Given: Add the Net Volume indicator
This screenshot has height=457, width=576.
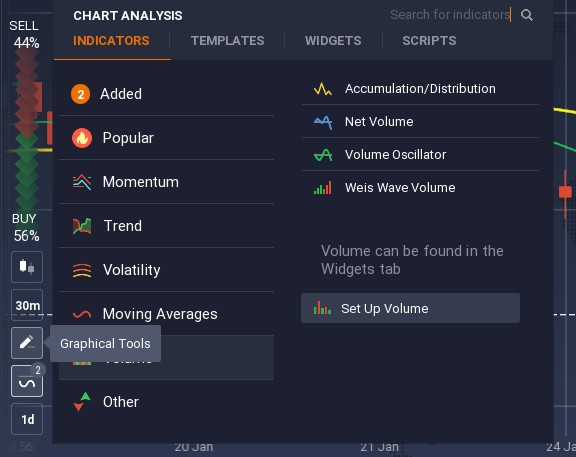Looking at the screenshot, I should tap(420, 122).
